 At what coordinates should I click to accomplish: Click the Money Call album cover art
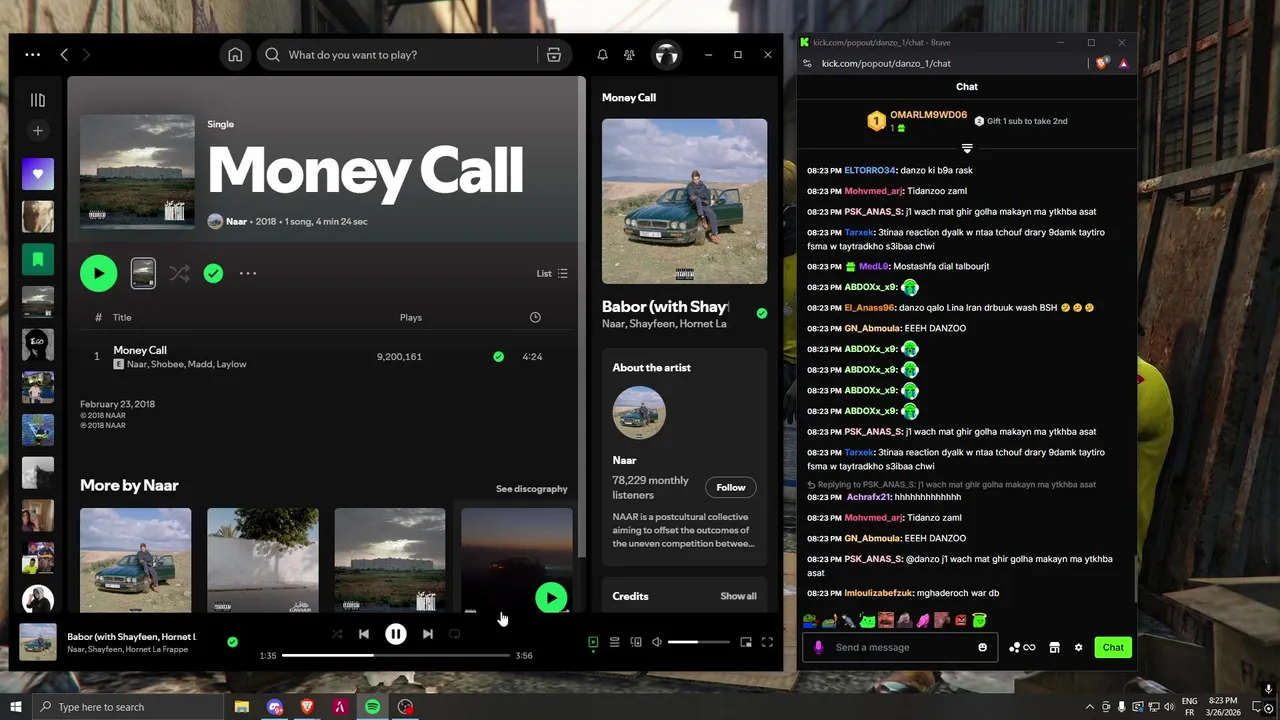[x=137, y=172]
